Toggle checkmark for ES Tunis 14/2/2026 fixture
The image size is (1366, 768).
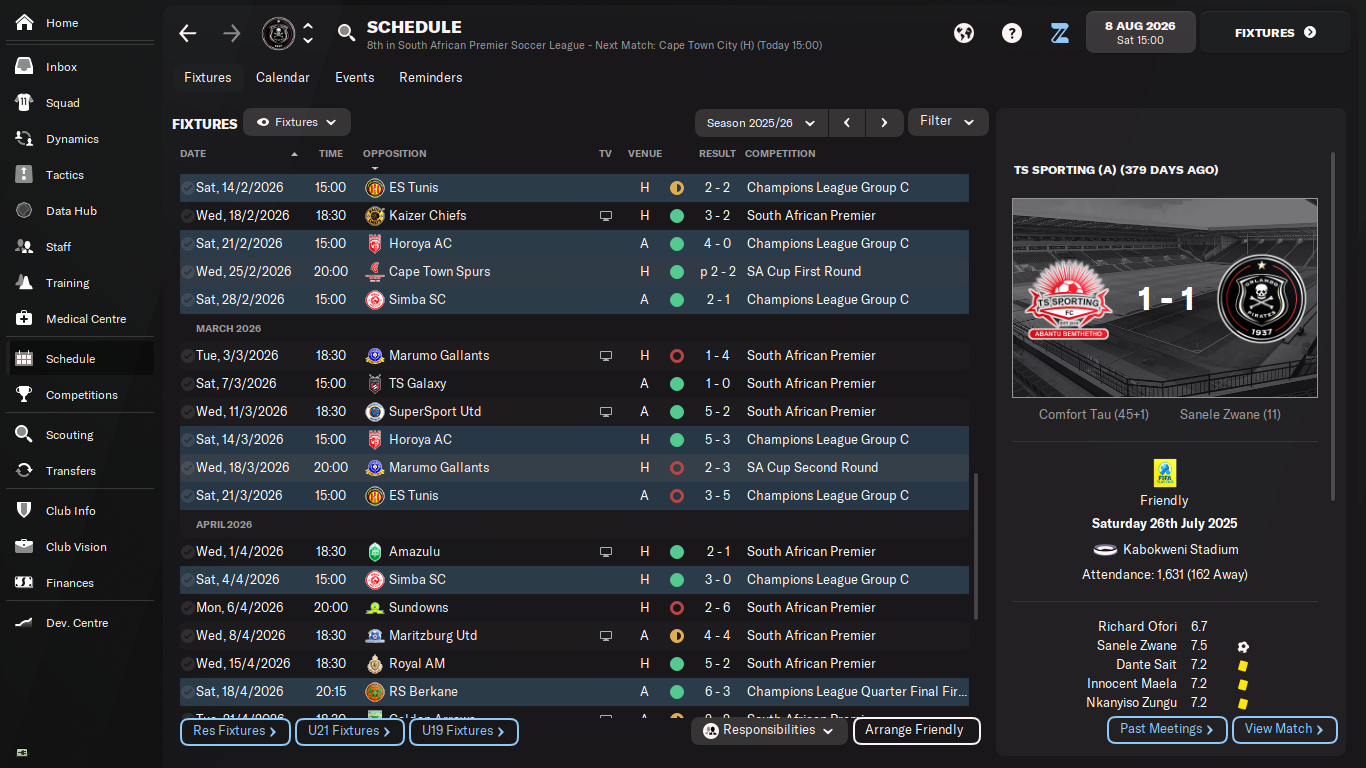187,188
